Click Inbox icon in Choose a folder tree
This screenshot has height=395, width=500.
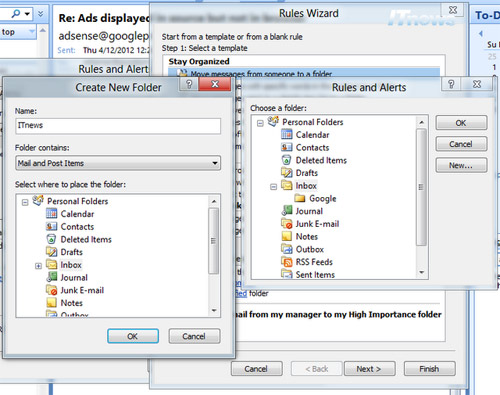pyautogui.click(x=287, y=185)
